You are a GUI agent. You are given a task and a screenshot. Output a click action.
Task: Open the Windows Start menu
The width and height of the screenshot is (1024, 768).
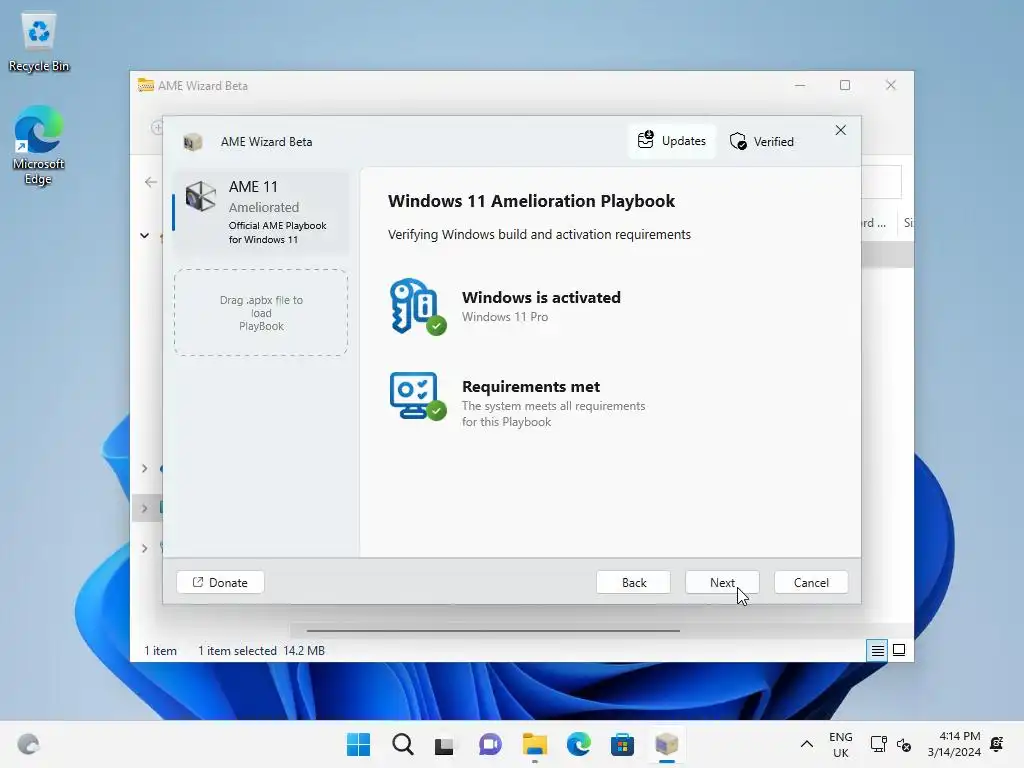tap(359, 744)
